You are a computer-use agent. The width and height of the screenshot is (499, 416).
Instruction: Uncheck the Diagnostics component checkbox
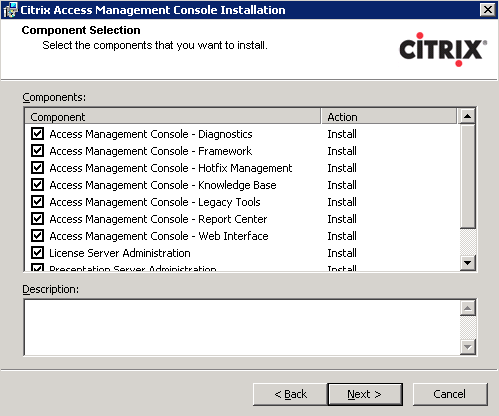[37, 134]
